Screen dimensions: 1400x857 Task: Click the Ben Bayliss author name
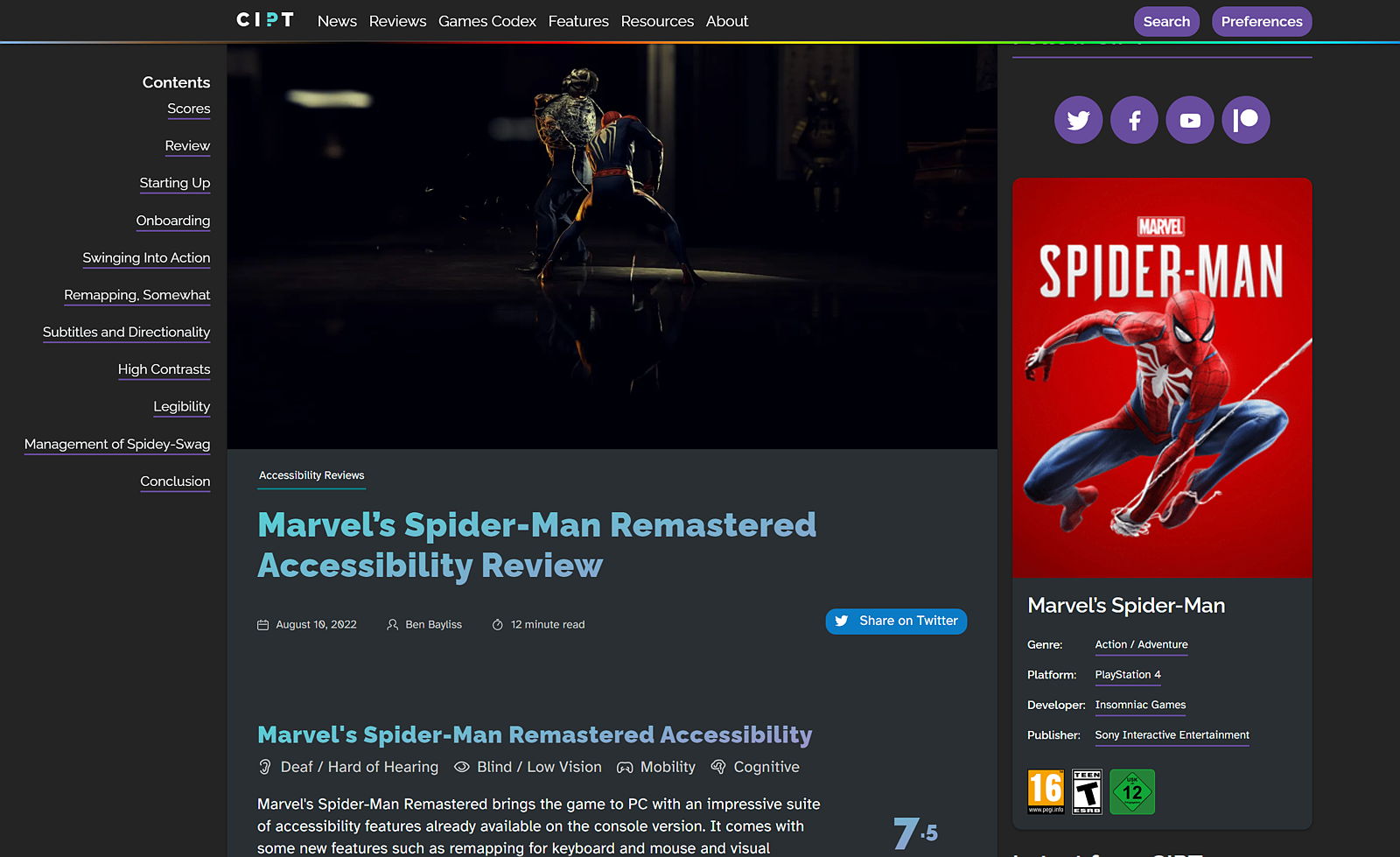[433, 625]
